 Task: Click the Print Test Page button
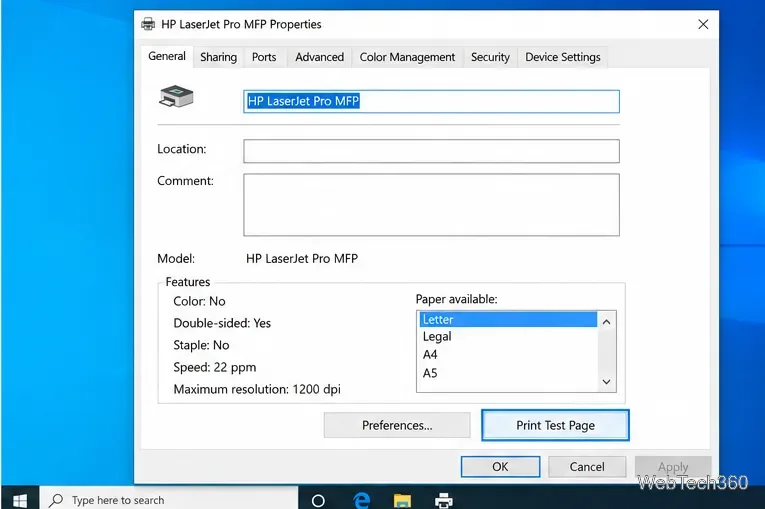(555, 426)
